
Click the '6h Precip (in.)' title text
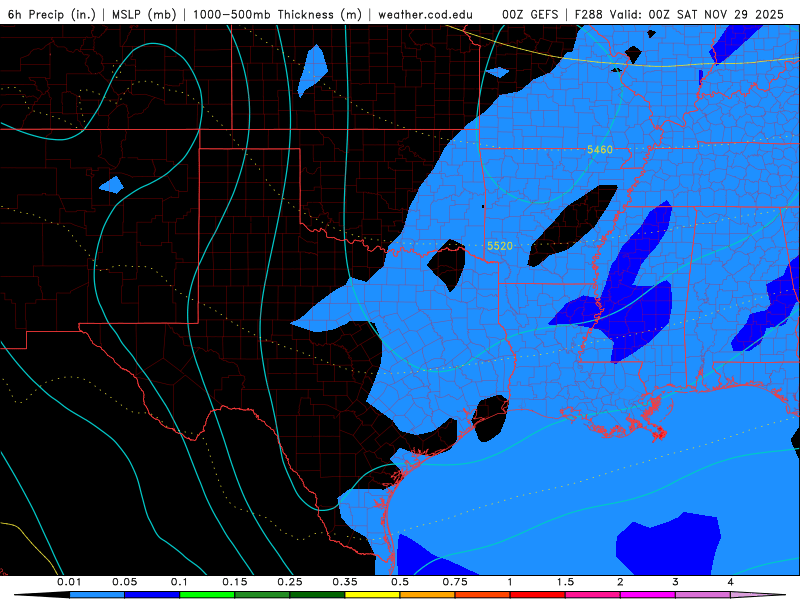[x=52, y=14]
